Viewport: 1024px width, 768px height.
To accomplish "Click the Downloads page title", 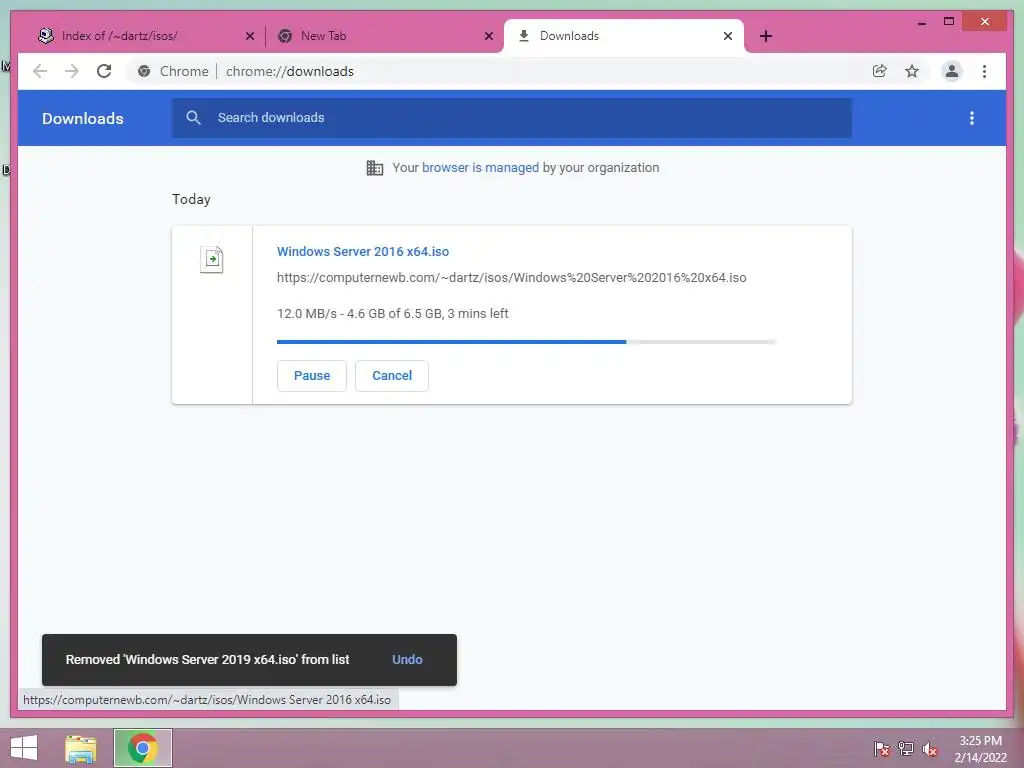I will pyautogui.click(x=83, y=118).
